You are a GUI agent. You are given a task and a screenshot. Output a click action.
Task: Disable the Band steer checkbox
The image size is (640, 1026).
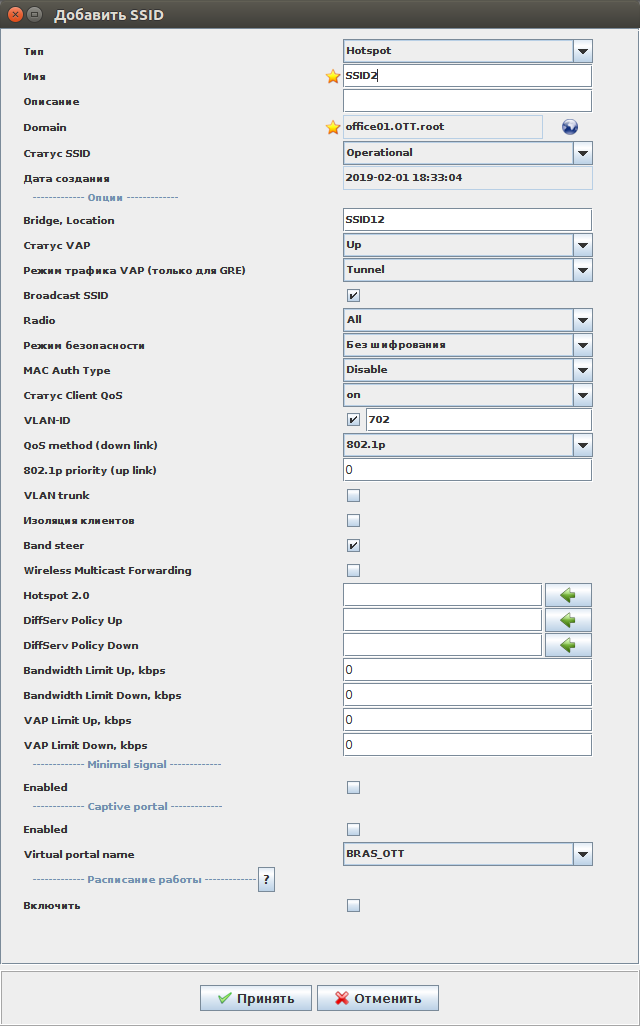coord(353,545)
